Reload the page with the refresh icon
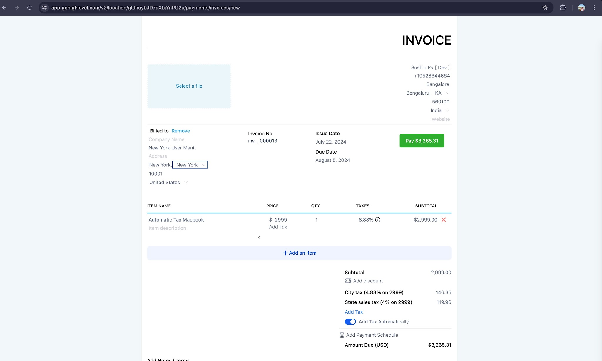 tap(30, 7)
